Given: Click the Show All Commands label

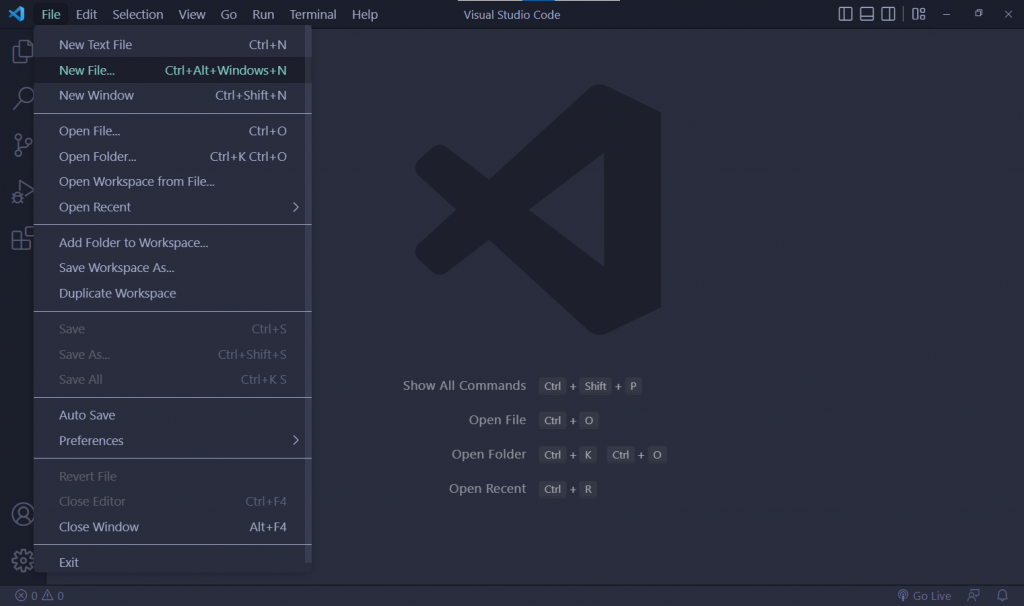Looking at the screenshot, I should (x=464, y=386).
